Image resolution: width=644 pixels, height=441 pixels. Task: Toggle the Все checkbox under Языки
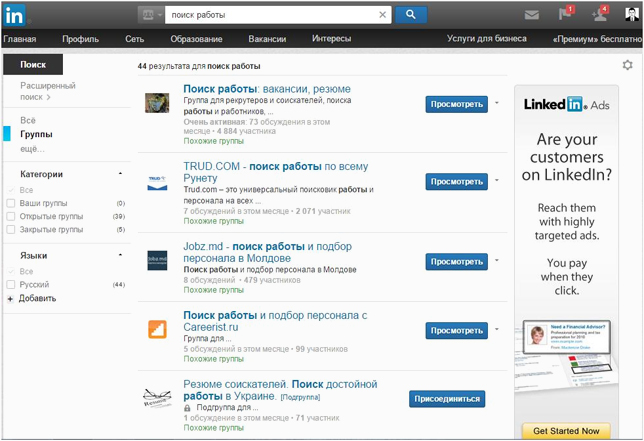tap(11, 271)
